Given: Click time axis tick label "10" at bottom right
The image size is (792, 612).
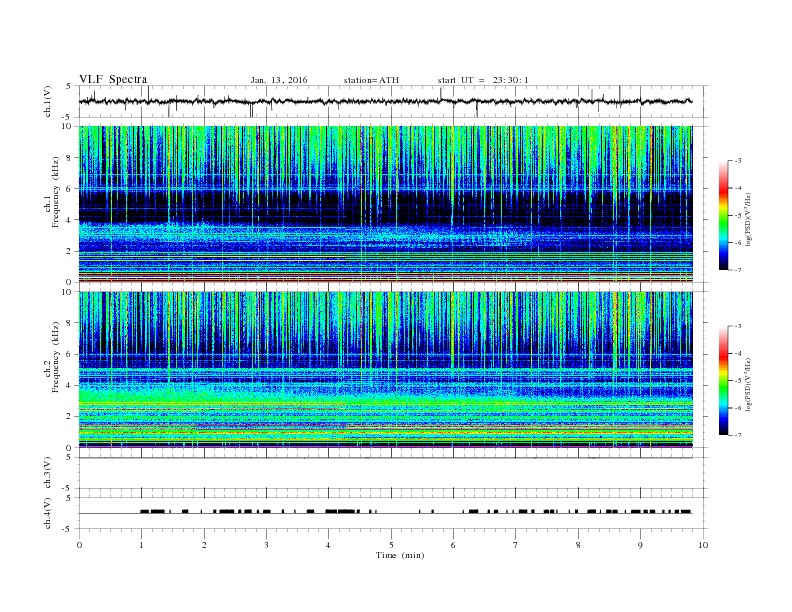Looking at the screenshot, I should (703, 545).
